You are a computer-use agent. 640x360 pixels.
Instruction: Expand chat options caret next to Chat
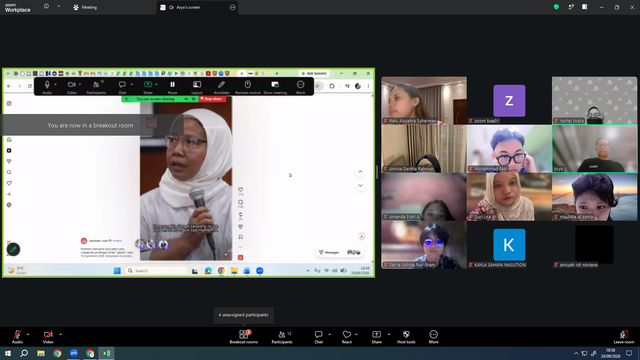(329, 334)
